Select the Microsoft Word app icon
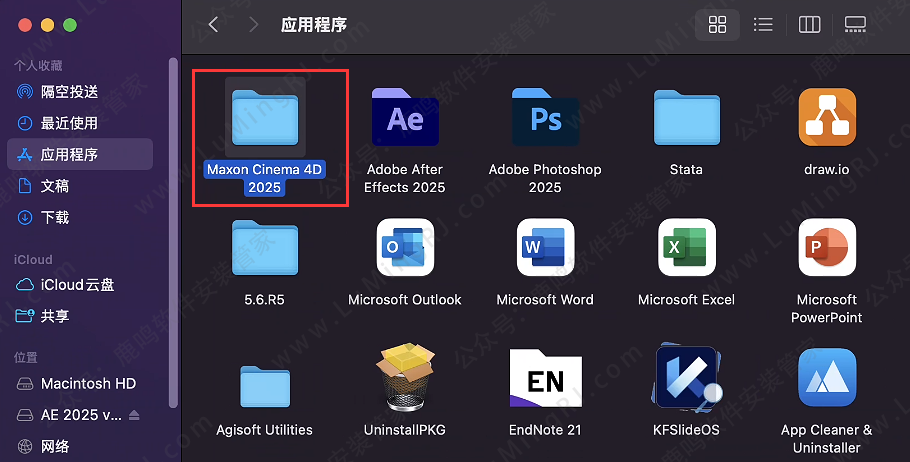Screen dimensions: 910x462 point(546,247)
